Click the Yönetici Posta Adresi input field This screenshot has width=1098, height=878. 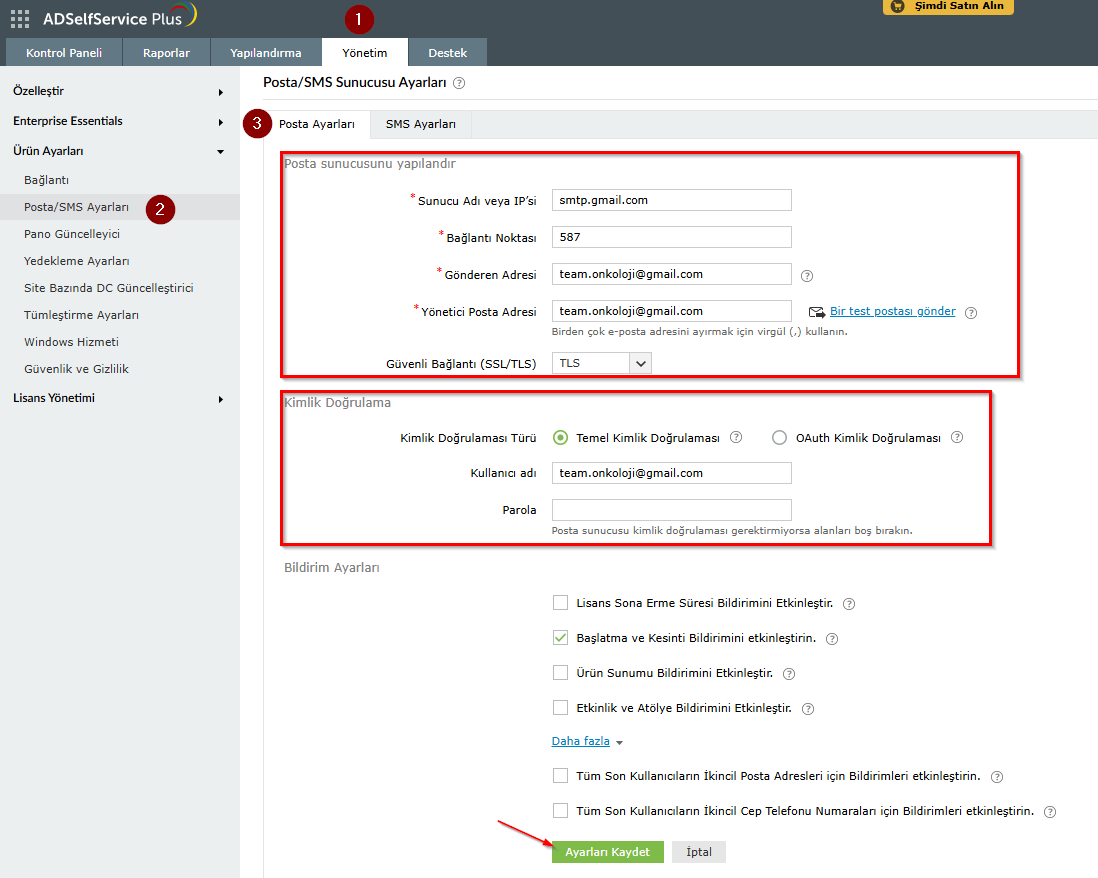click(672, 311)
